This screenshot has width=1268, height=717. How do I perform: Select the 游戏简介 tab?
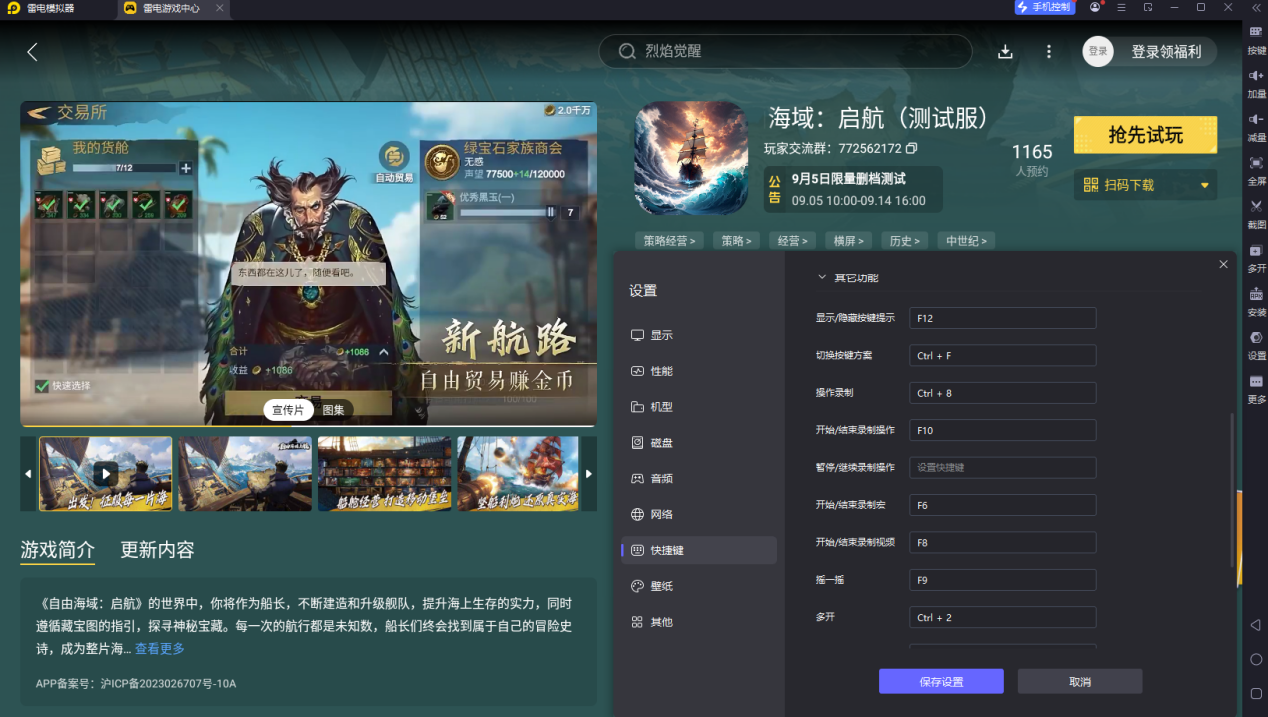click(x=58, y=550)
